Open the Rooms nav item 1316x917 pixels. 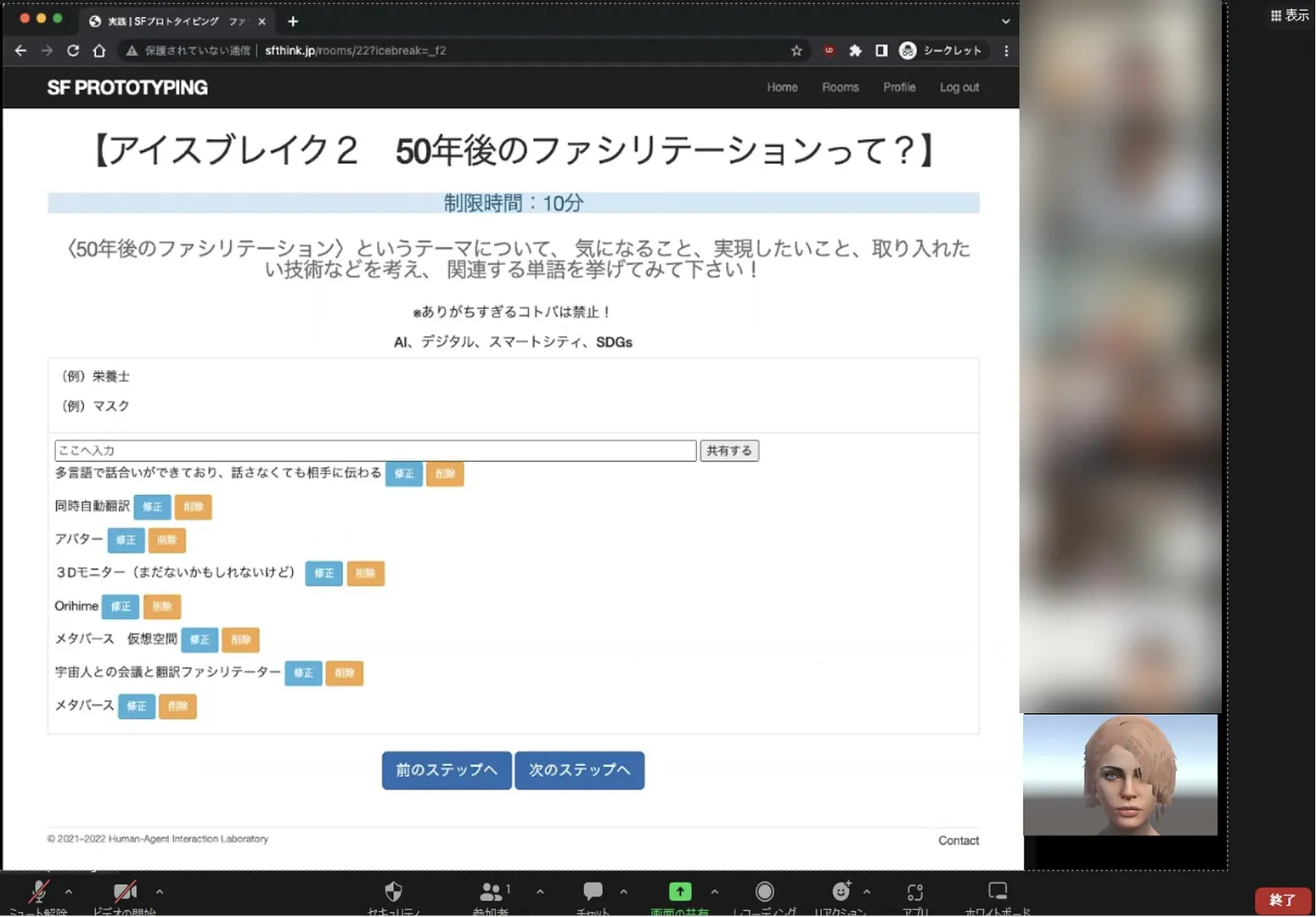841,87
